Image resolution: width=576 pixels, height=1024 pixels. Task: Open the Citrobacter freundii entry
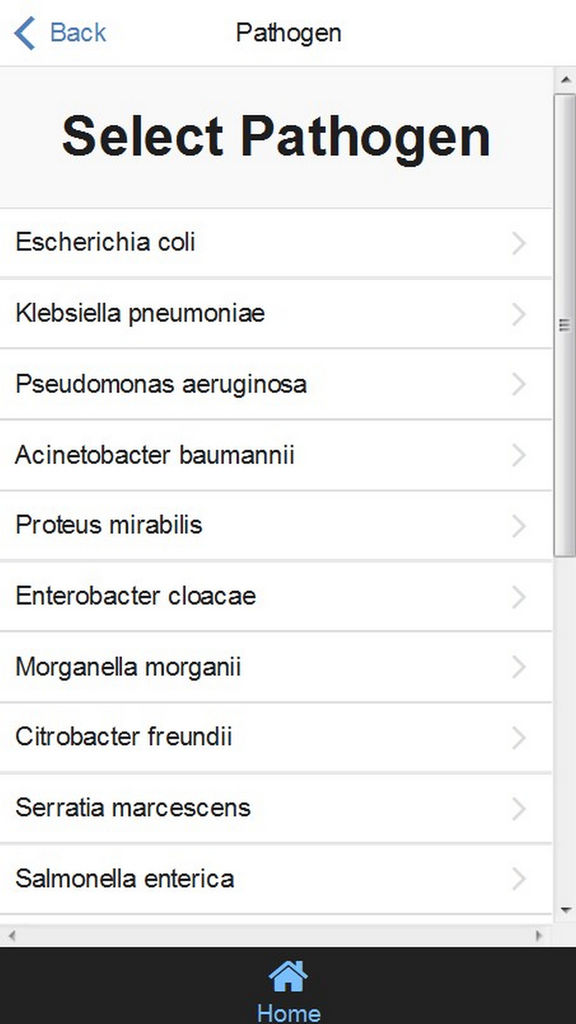pos(276,738)
